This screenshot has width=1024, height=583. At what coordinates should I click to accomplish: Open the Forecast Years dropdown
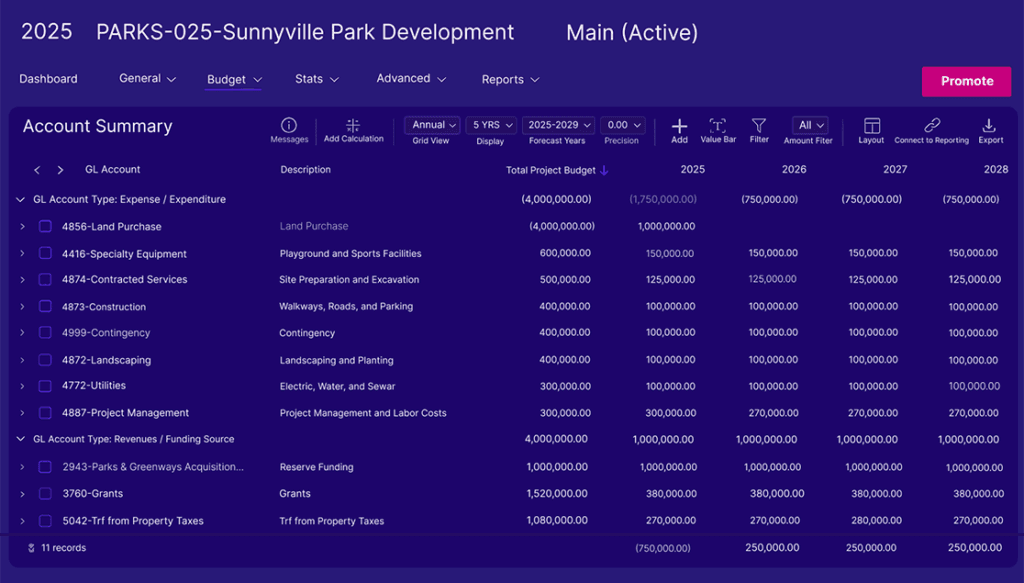(x=558, y=124)
